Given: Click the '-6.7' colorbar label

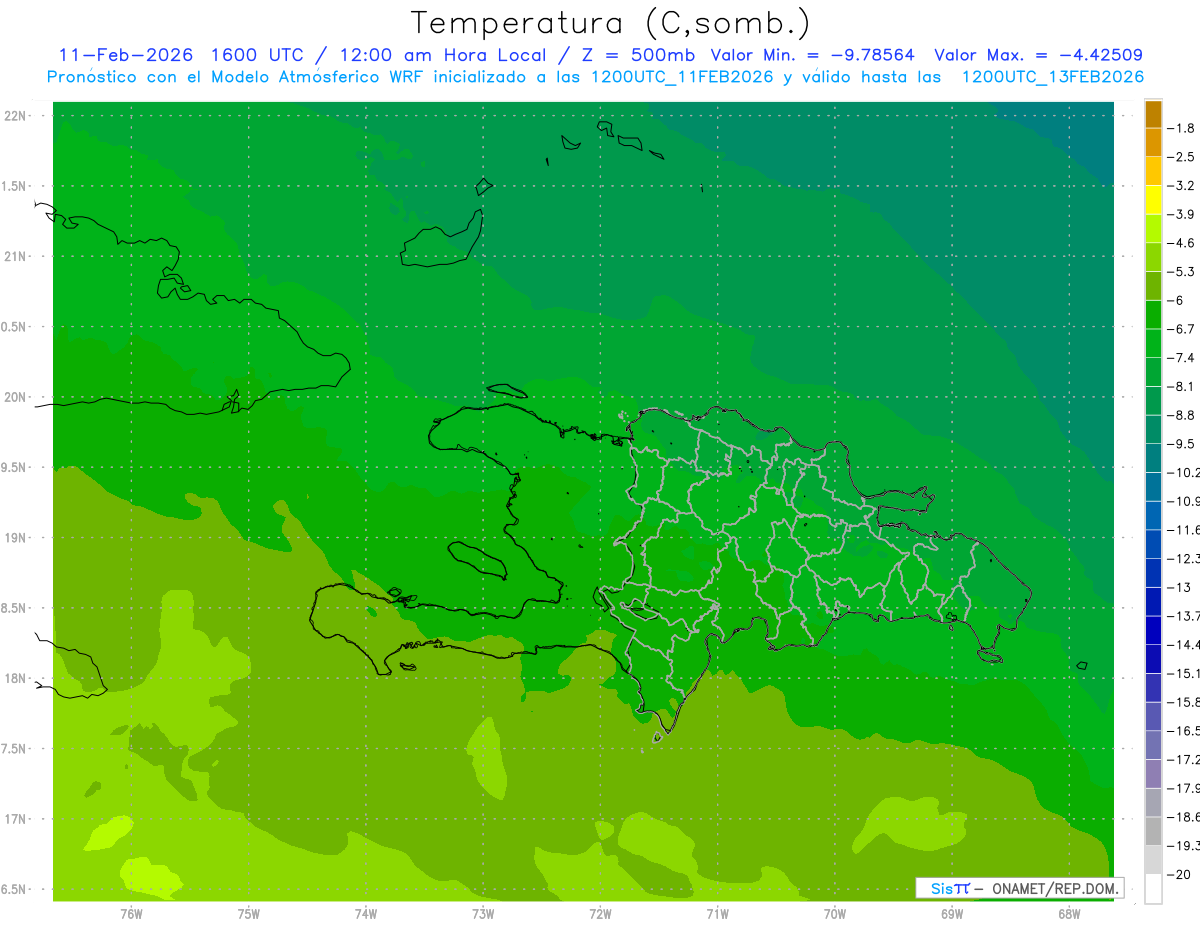Looking at the screenshot, I should pyautogui.click(x=1181, y=329).
